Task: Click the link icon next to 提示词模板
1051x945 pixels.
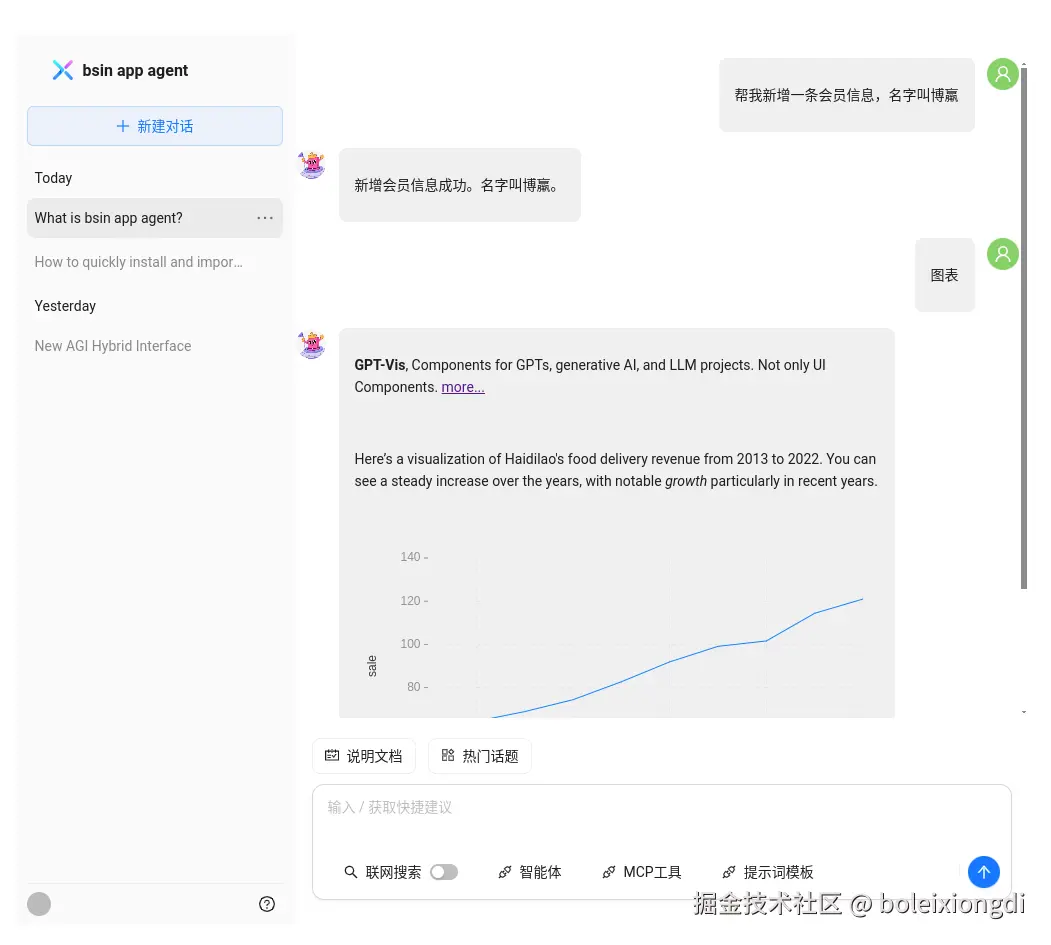Action: [x=729, y=872]
